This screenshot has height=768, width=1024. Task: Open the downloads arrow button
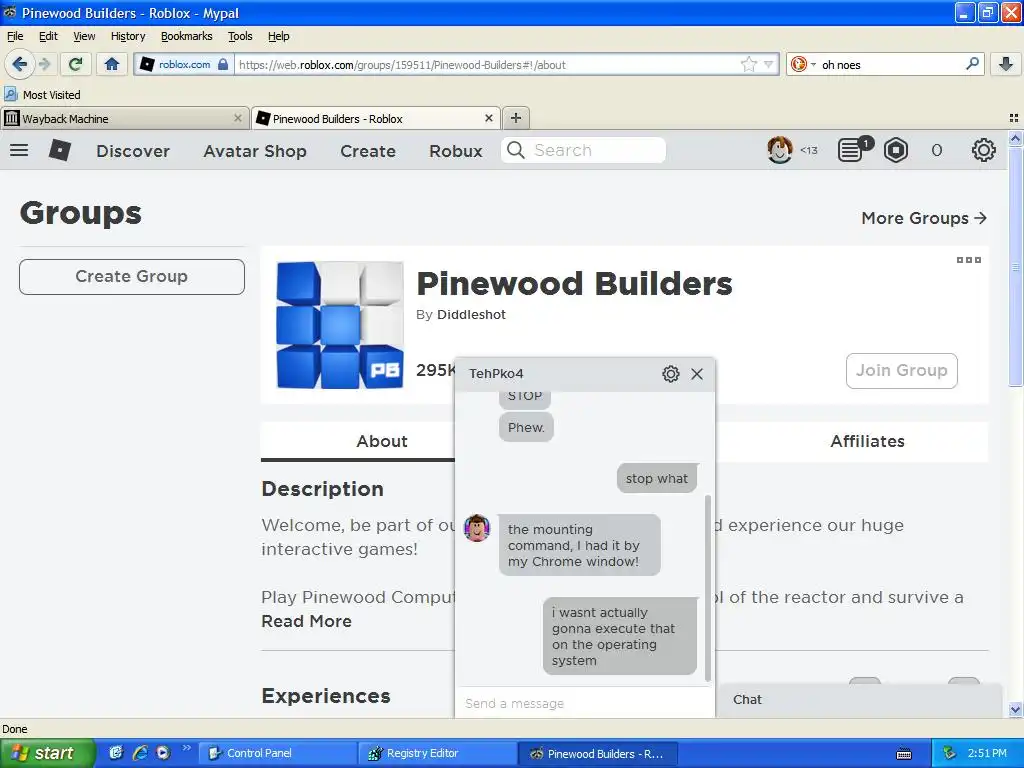point(1006,64)
